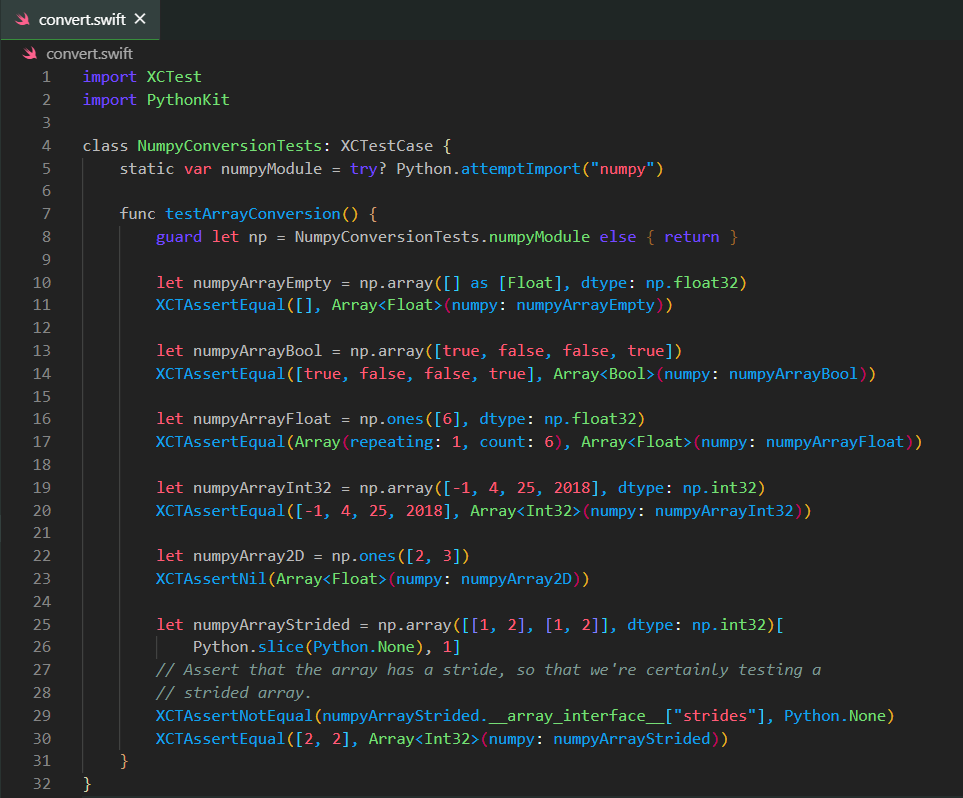Viewport: 963px width, 798px height.
Task: Click the repeating label on line 17
Action: click(x=391, y=442)
